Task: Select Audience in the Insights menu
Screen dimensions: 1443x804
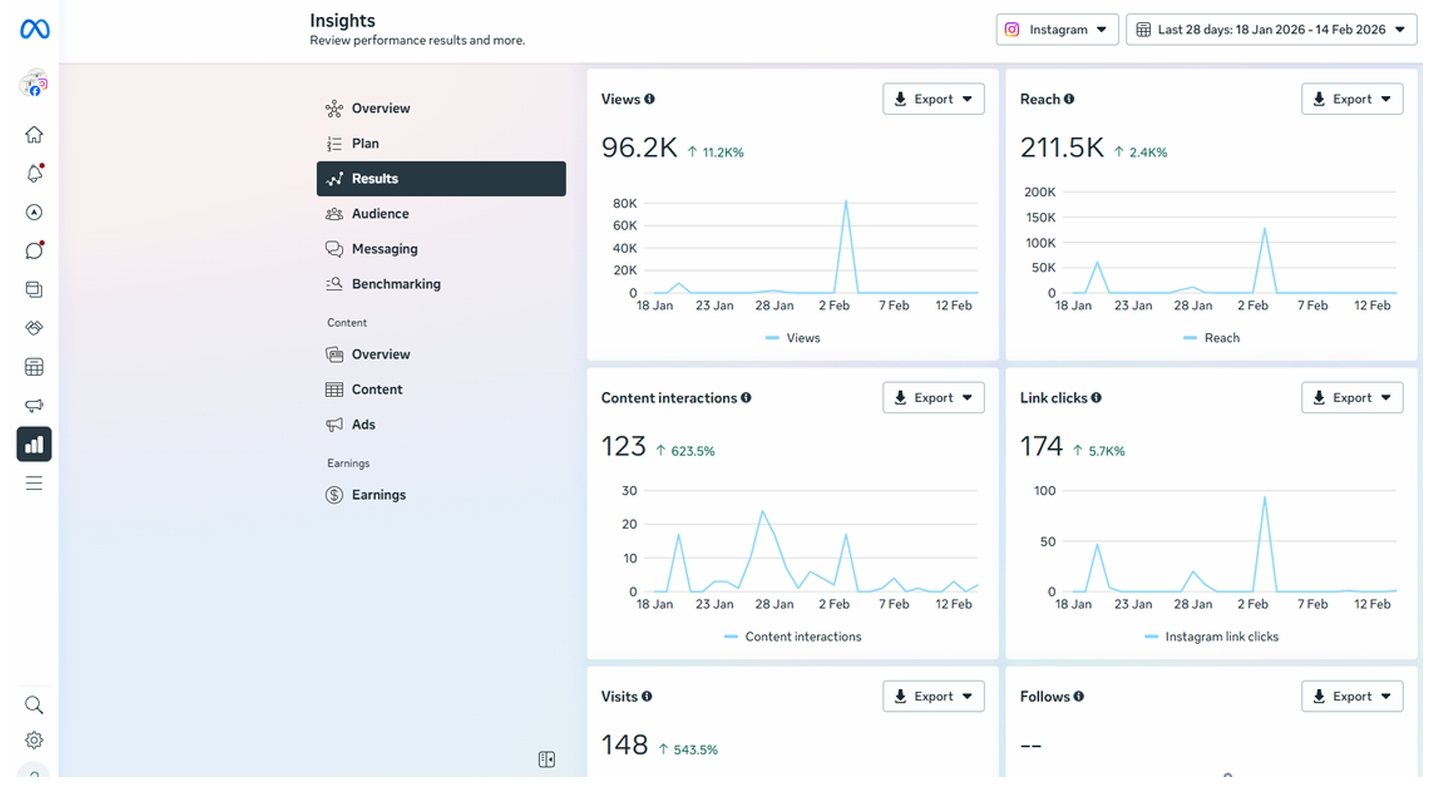Action: pyautogui.click(x=380, y=214)
